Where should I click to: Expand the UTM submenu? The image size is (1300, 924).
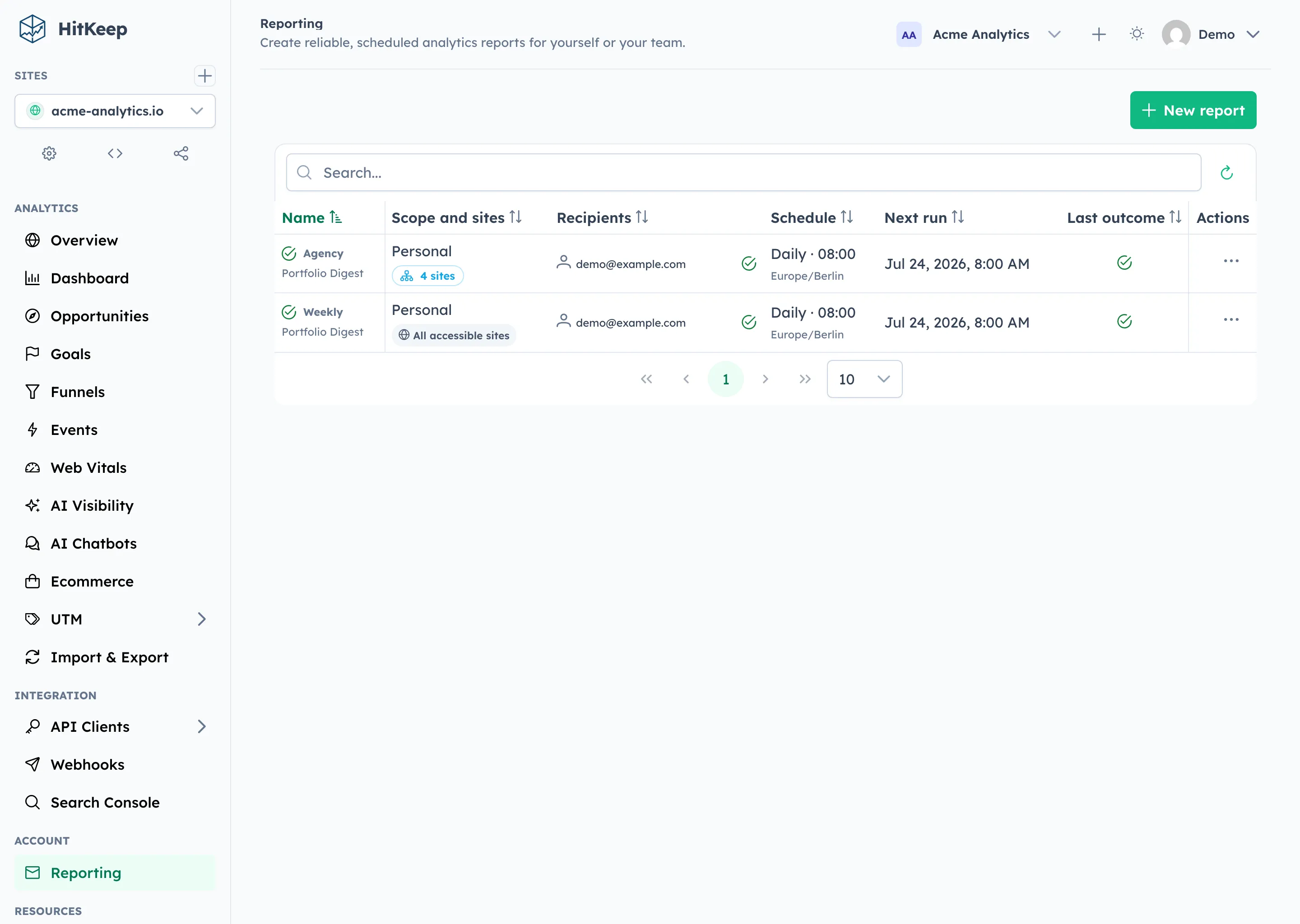point(201,619)
